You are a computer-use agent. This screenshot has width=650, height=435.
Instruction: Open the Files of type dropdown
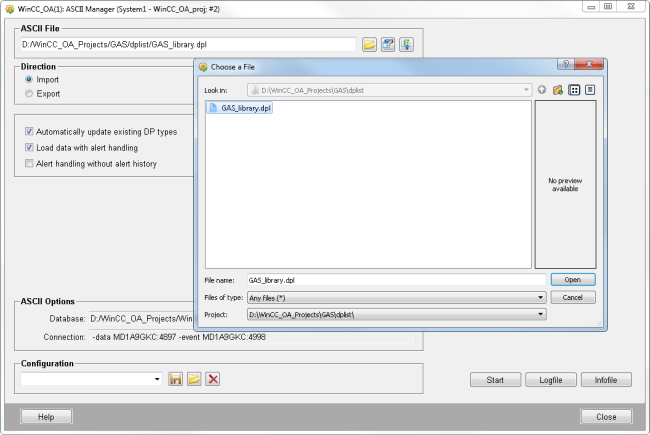point(540,298)
